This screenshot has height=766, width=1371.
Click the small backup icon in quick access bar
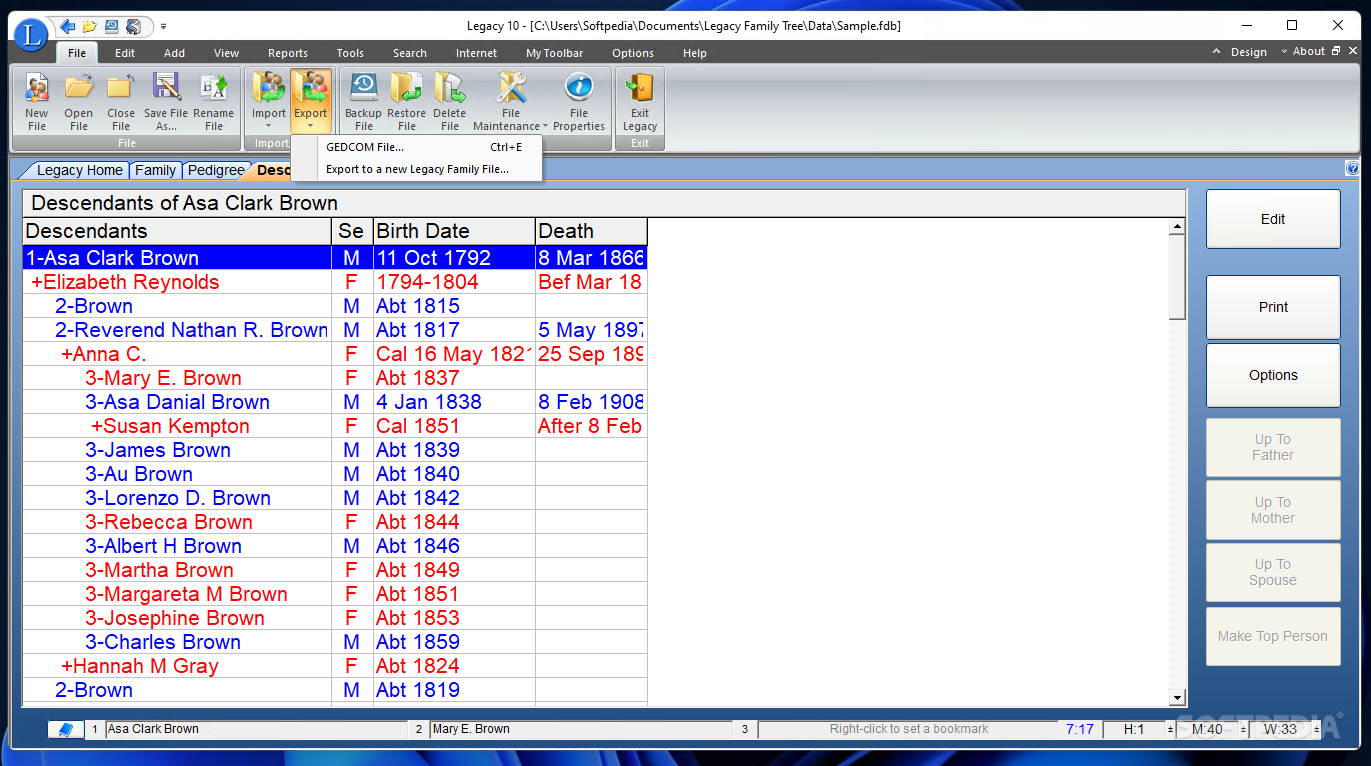(112, 26)
